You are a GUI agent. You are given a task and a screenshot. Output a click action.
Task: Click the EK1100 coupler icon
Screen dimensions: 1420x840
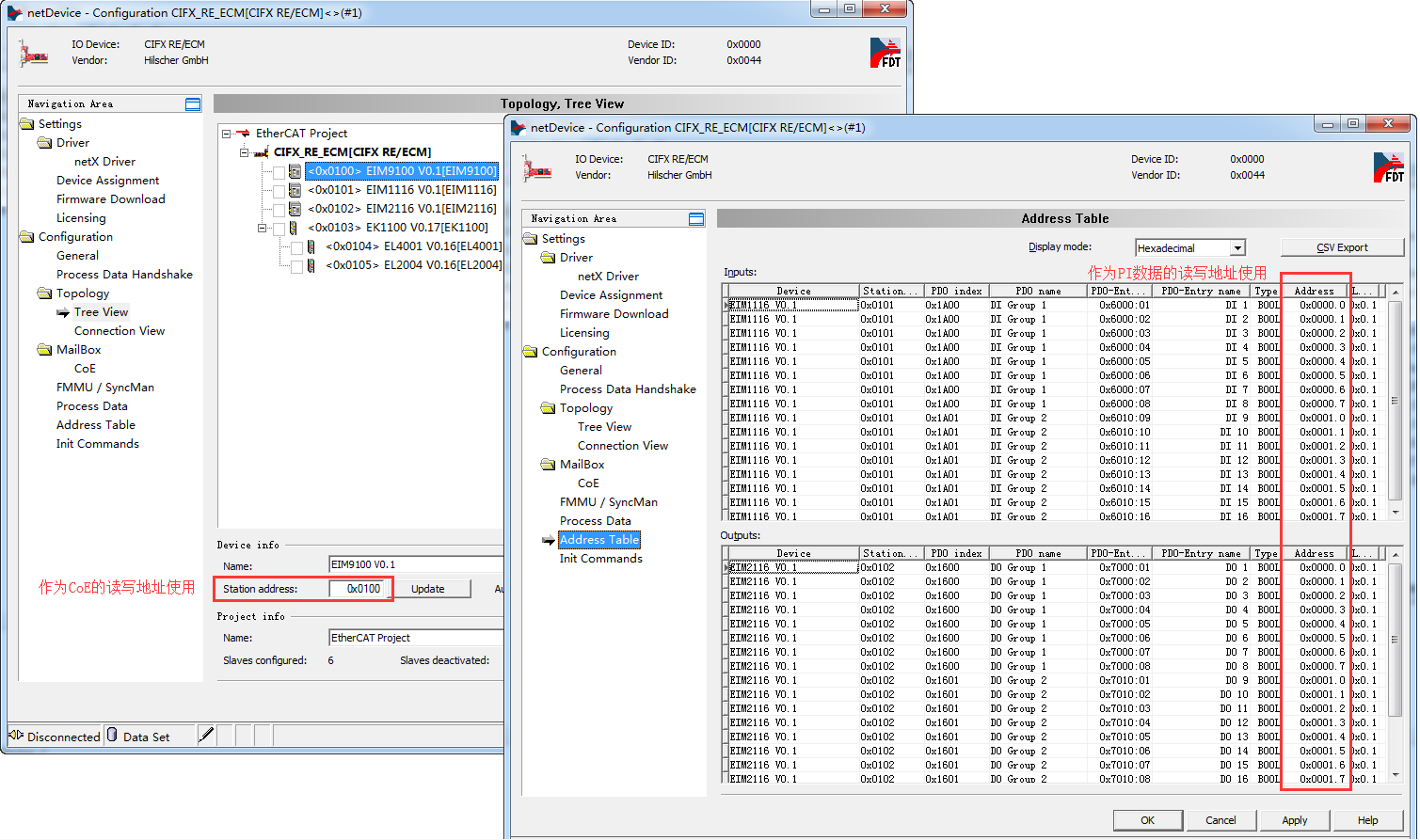294,228
